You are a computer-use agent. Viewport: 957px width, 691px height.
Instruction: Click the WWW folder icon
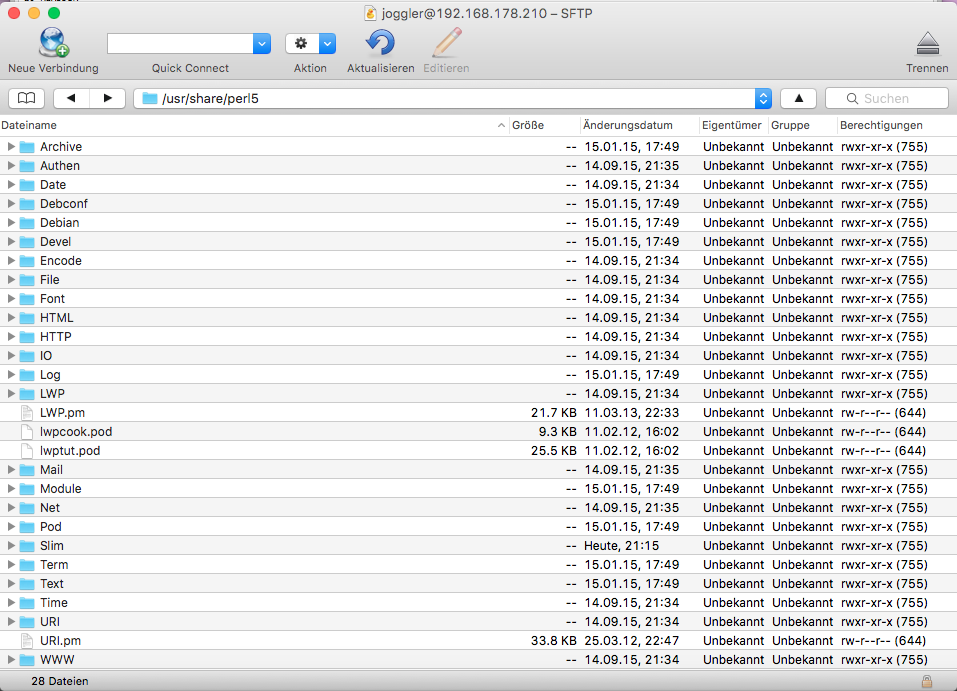27,660
